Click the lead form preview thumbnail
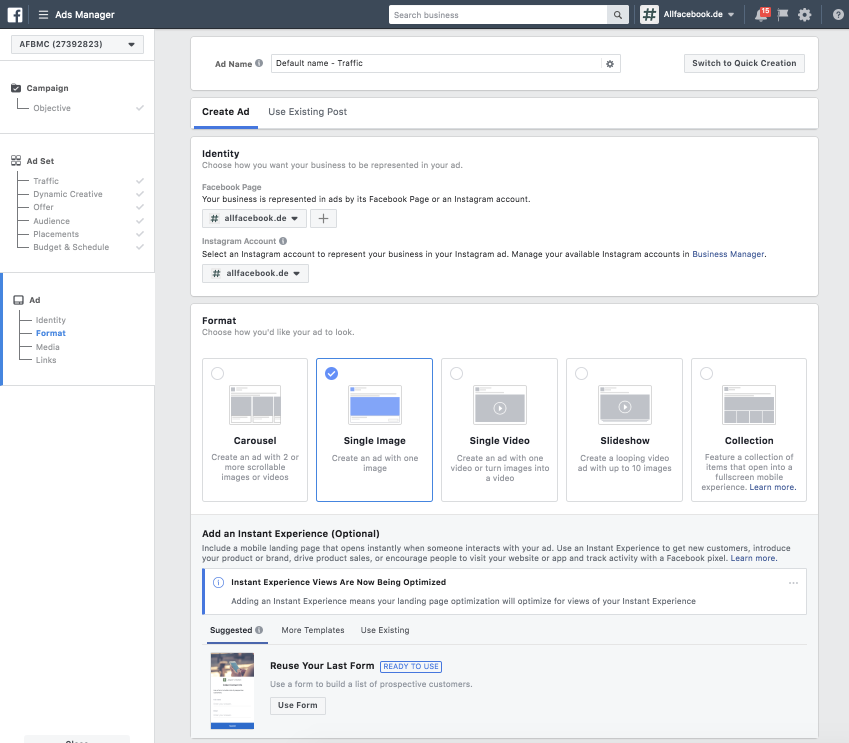Image resolution: width=849 pixels, height=743 pixels. (232, 691)
